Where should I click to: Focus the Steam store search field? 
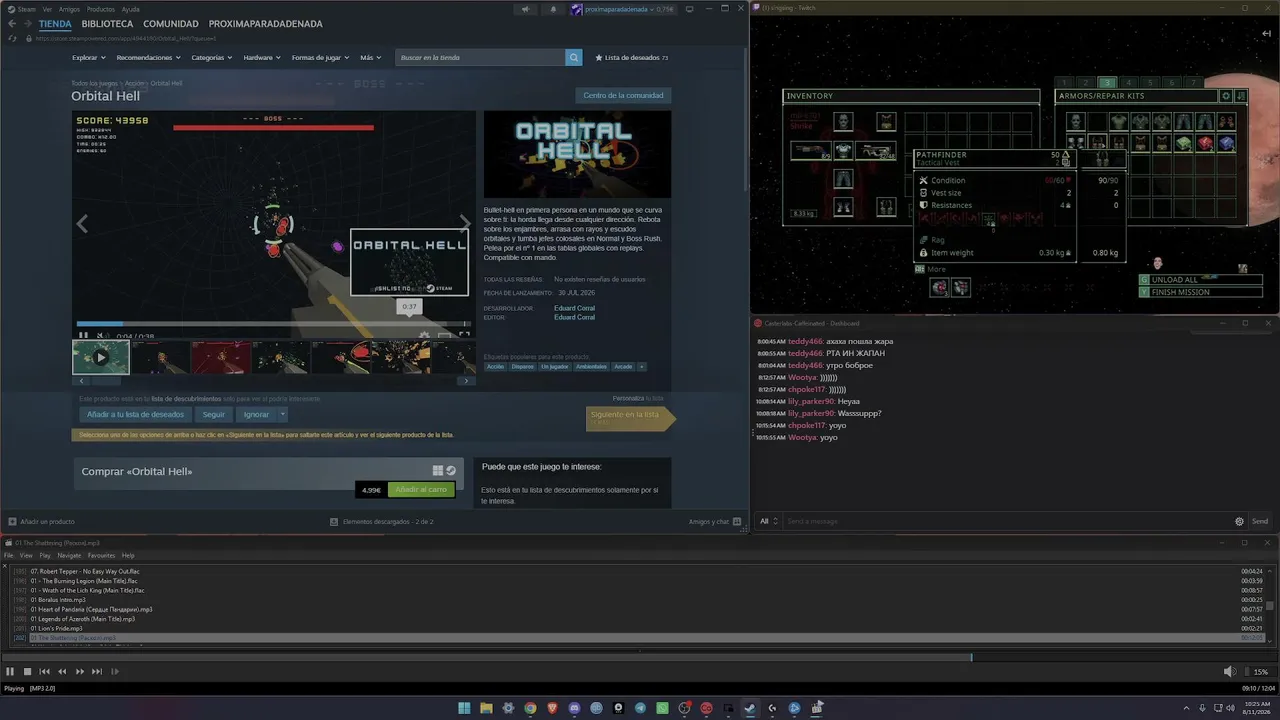(x=481, y=58)
